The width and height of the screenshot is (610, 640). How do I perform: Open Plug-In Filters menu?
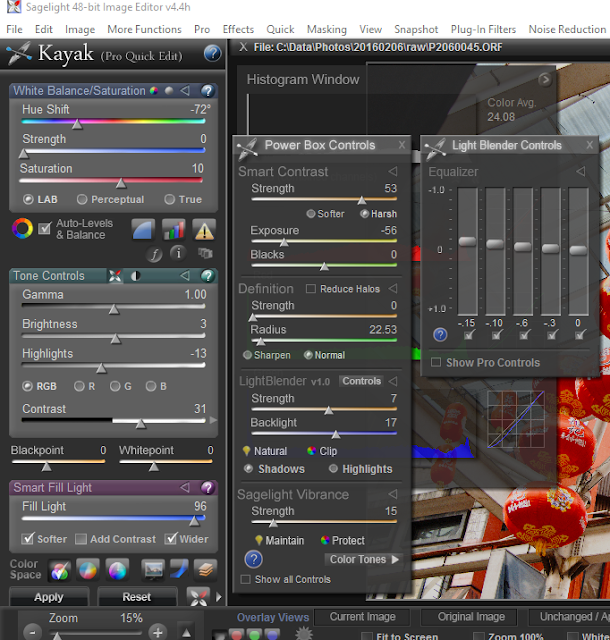coord(483,29)
